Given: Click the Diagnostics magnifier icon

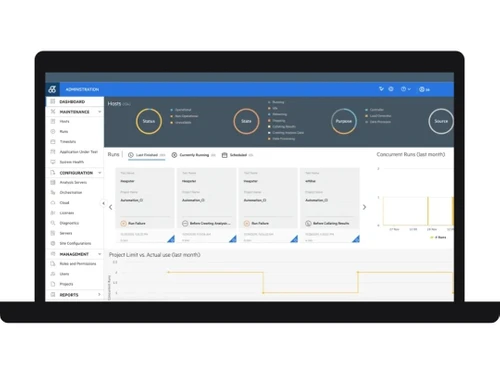Looking at the screenshot, I should [x=53, y=223].
